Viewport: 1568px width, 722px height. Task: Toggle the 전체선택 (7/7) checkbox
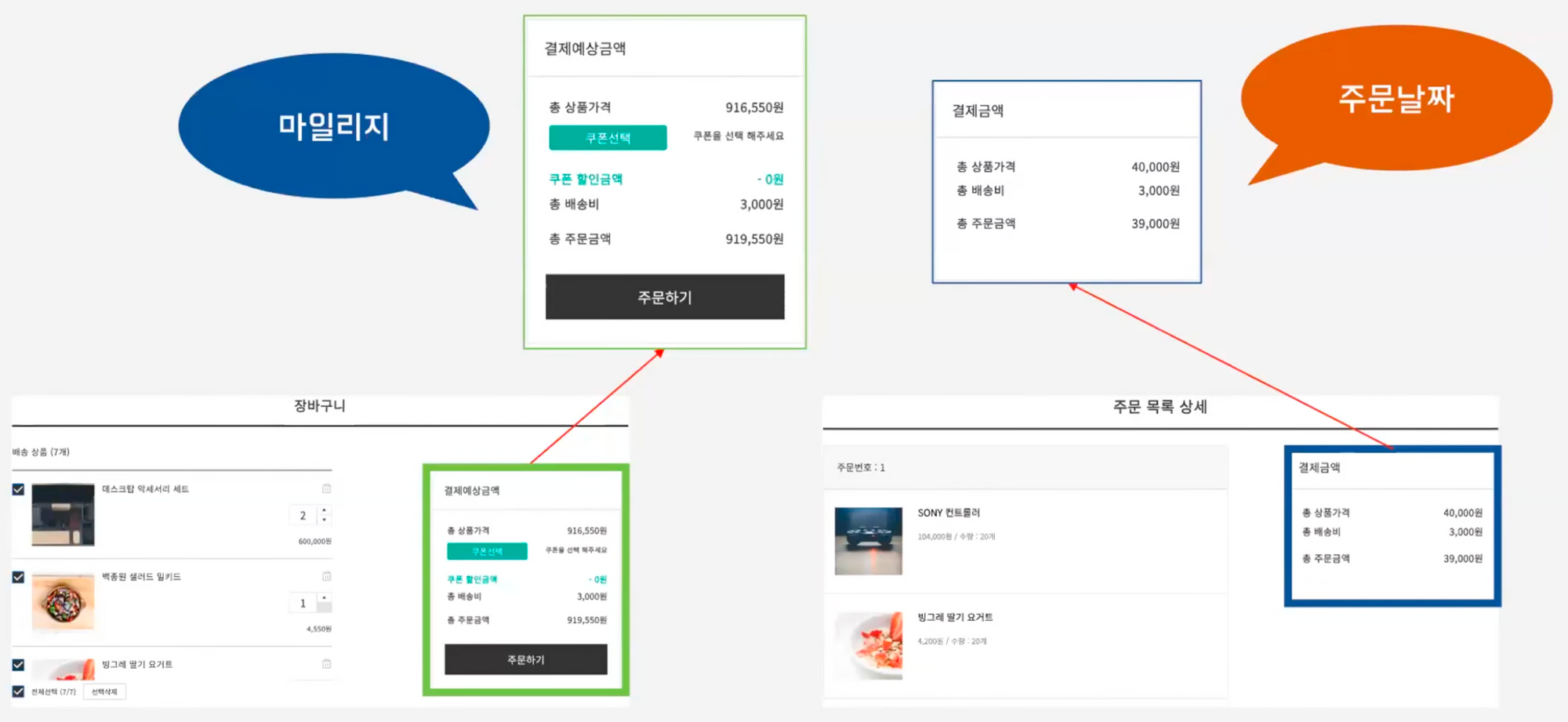18,691
